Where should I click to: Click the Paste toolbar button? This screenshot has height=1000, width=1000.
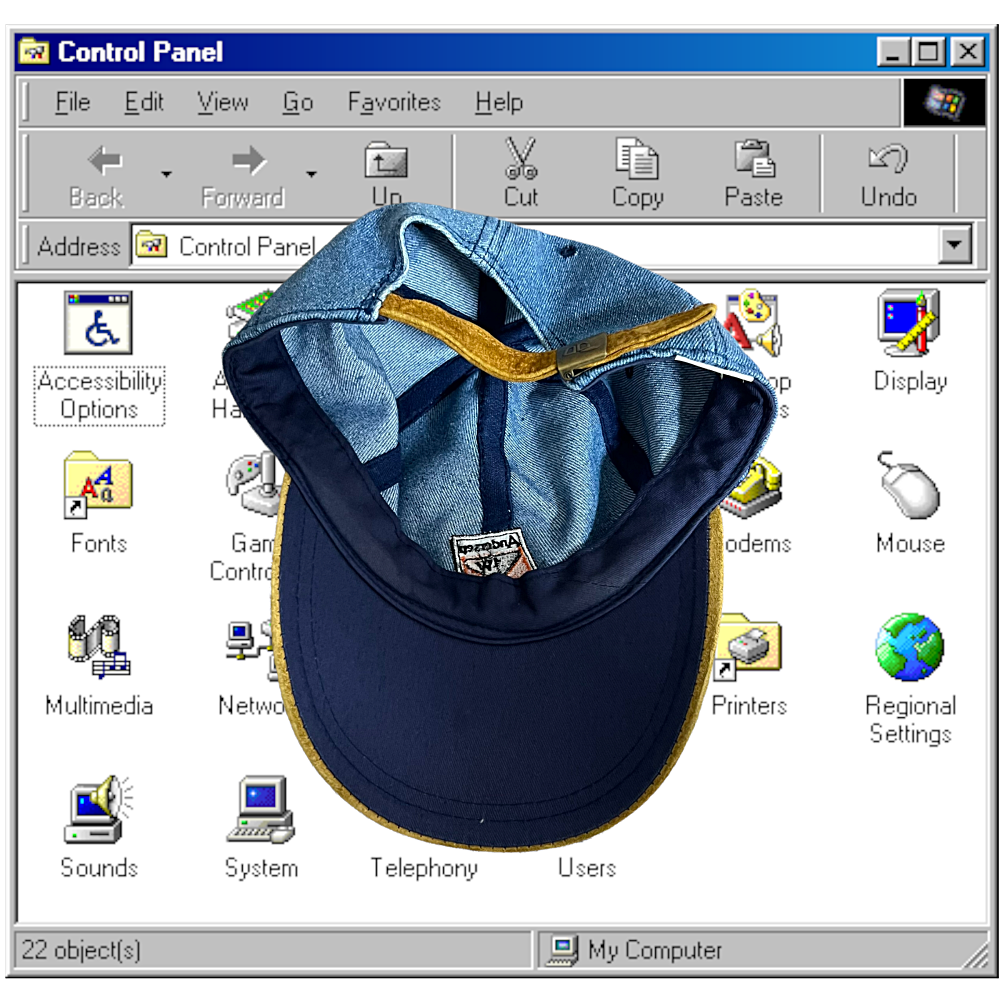(753, 172)
